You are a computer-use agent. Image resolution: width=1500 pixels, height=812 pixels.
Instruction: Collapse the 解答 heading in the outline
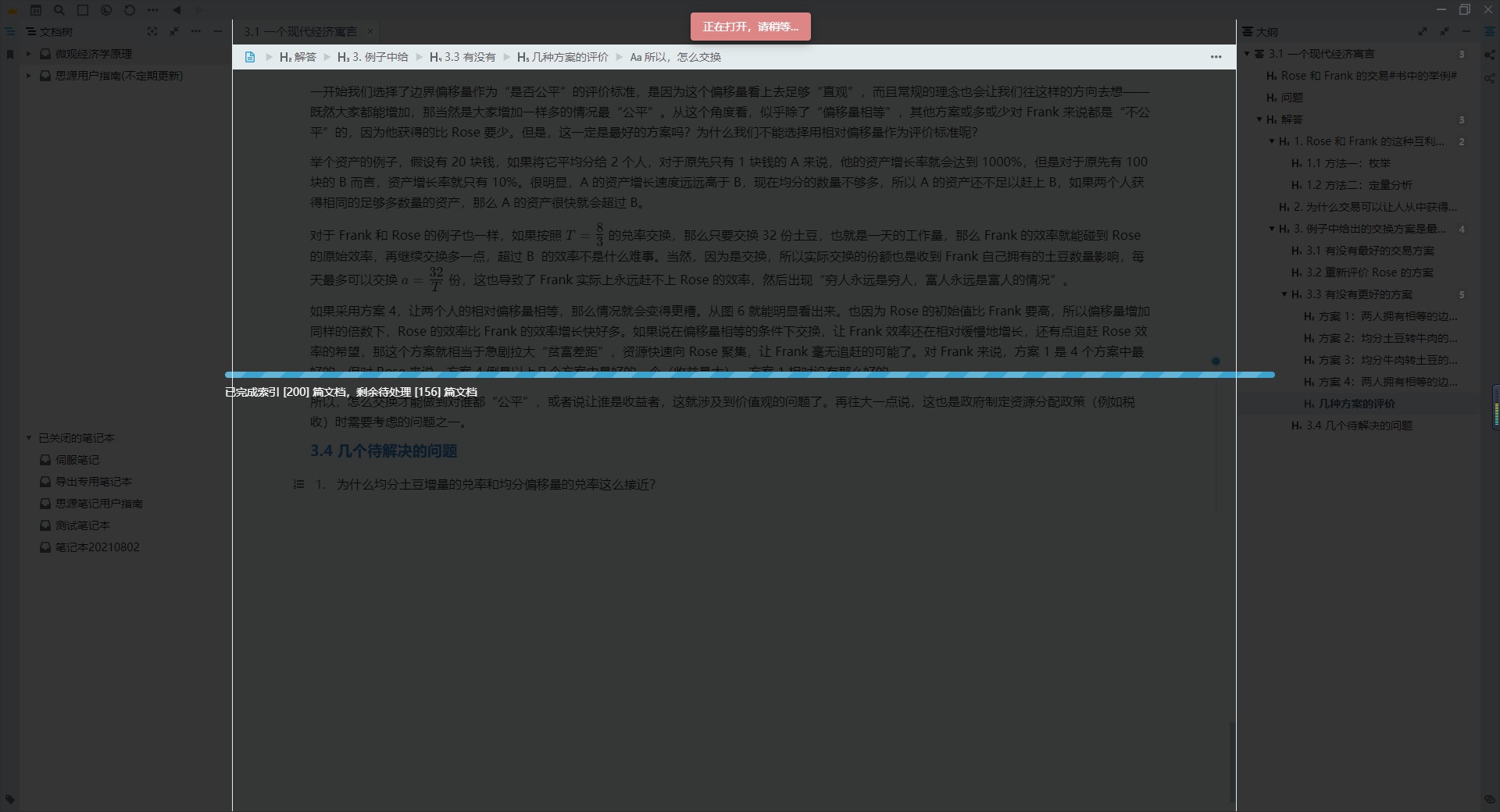tap(1260, 119)
